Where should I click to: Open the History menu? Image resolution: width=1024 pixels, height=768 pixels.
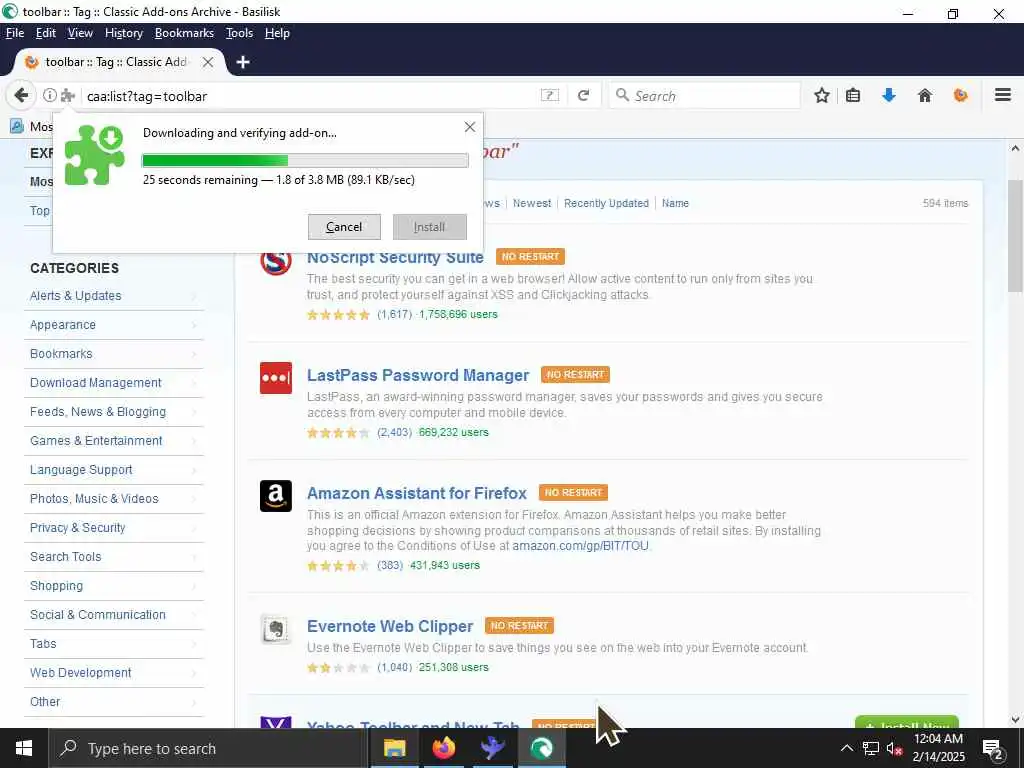coord(123,33)
